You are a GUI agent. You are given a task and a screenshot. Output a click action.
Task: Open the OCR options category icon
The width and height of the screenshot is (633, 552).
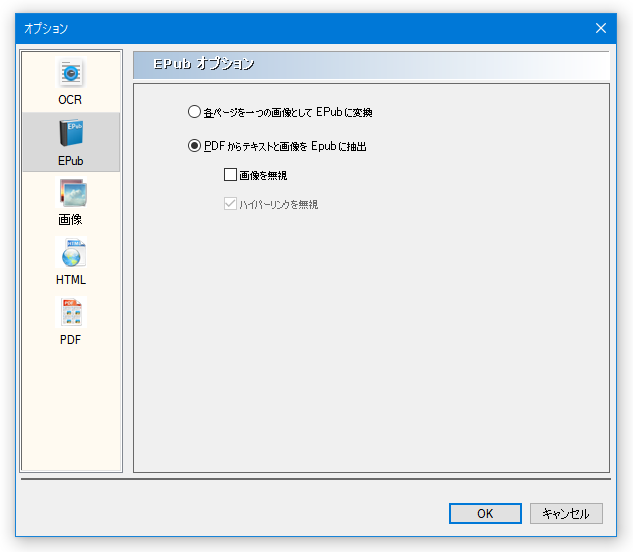point(71,73)
